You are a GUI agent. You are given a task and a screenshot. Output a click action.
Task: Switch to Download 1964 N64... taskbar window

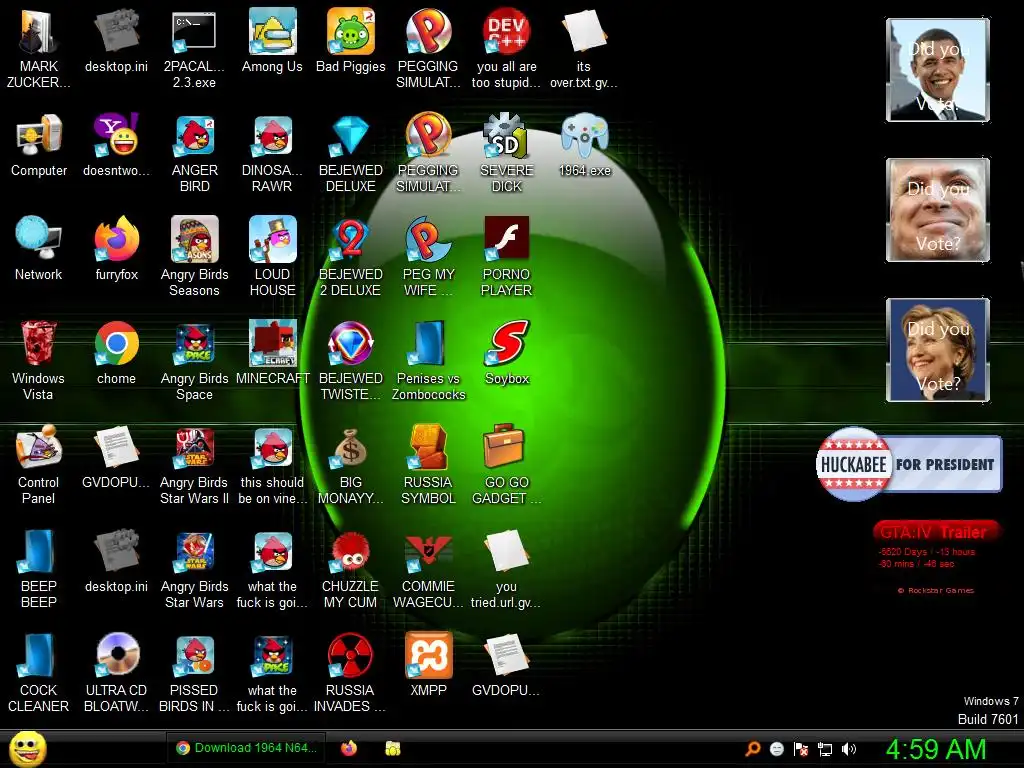pyautogui.click(x=247, y=748)
